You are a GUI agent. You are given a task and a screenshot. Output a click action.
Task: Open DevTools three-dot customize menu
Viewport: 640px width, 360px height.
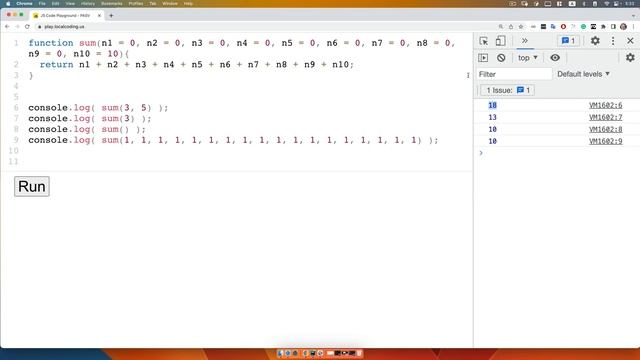[x=613, y=41]
